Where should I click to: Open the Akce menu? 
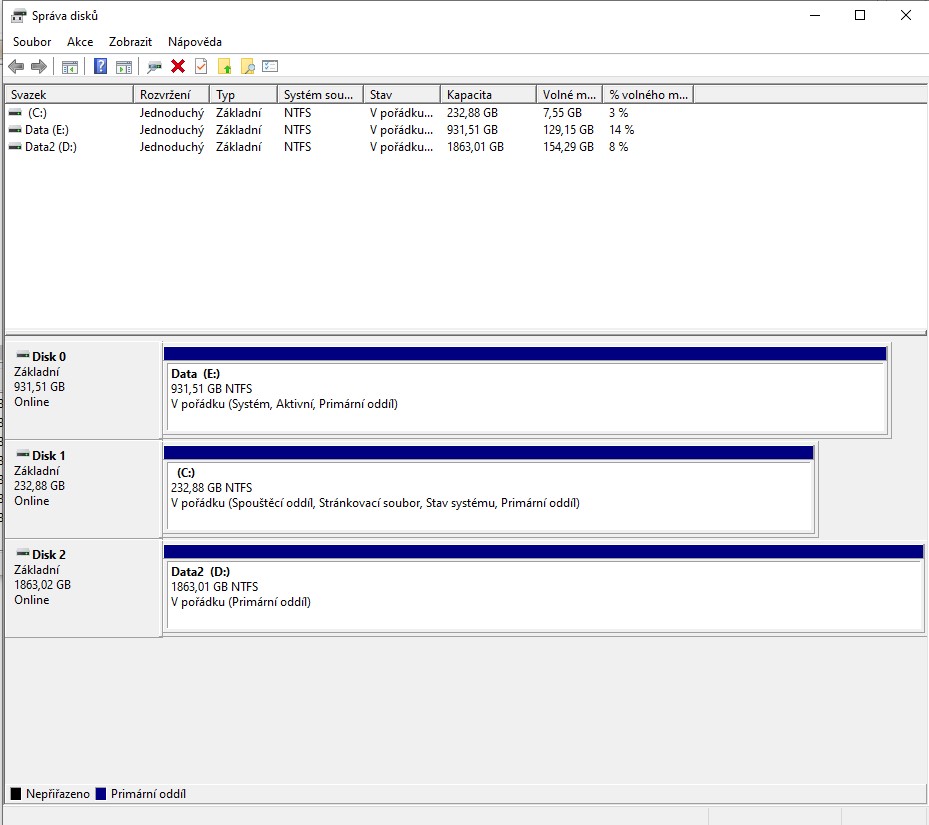pos(80,42)
